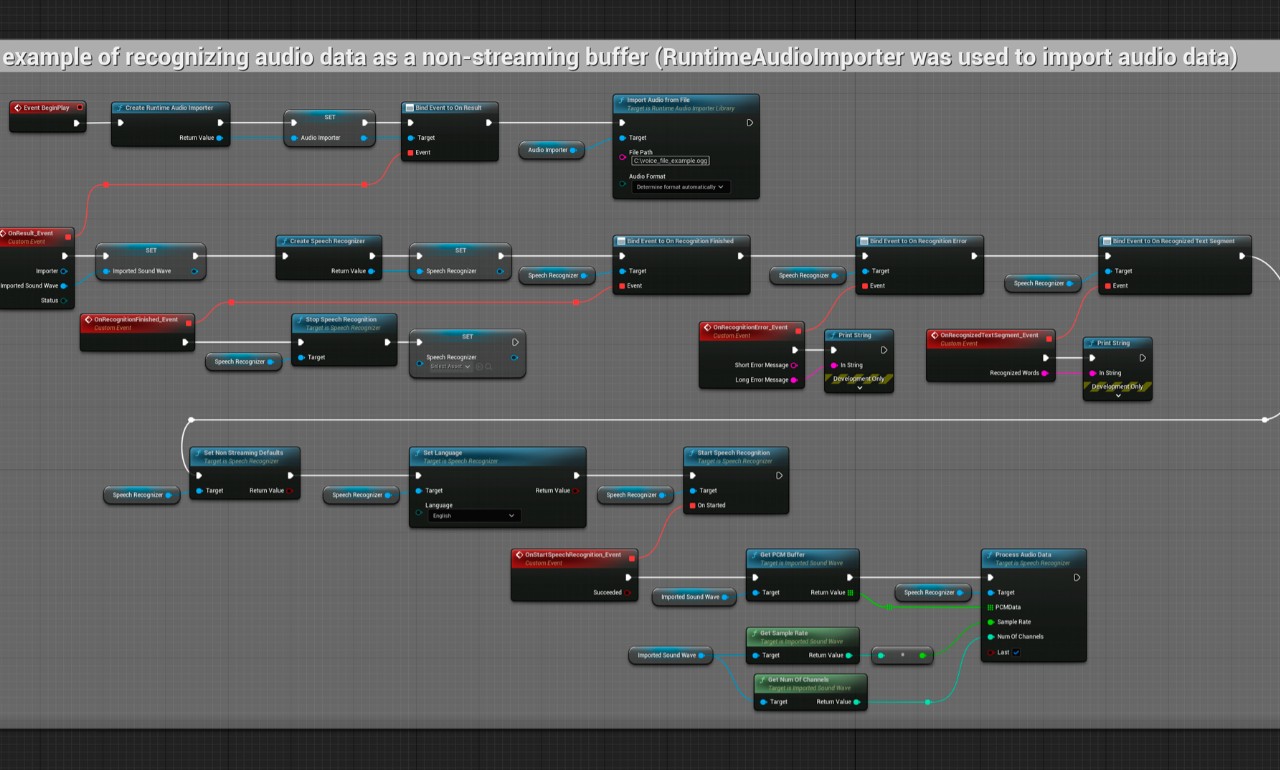Click the OnResult_Event custom event icon
Viewport: 1280px width, 770px height.
click(3, 233)
